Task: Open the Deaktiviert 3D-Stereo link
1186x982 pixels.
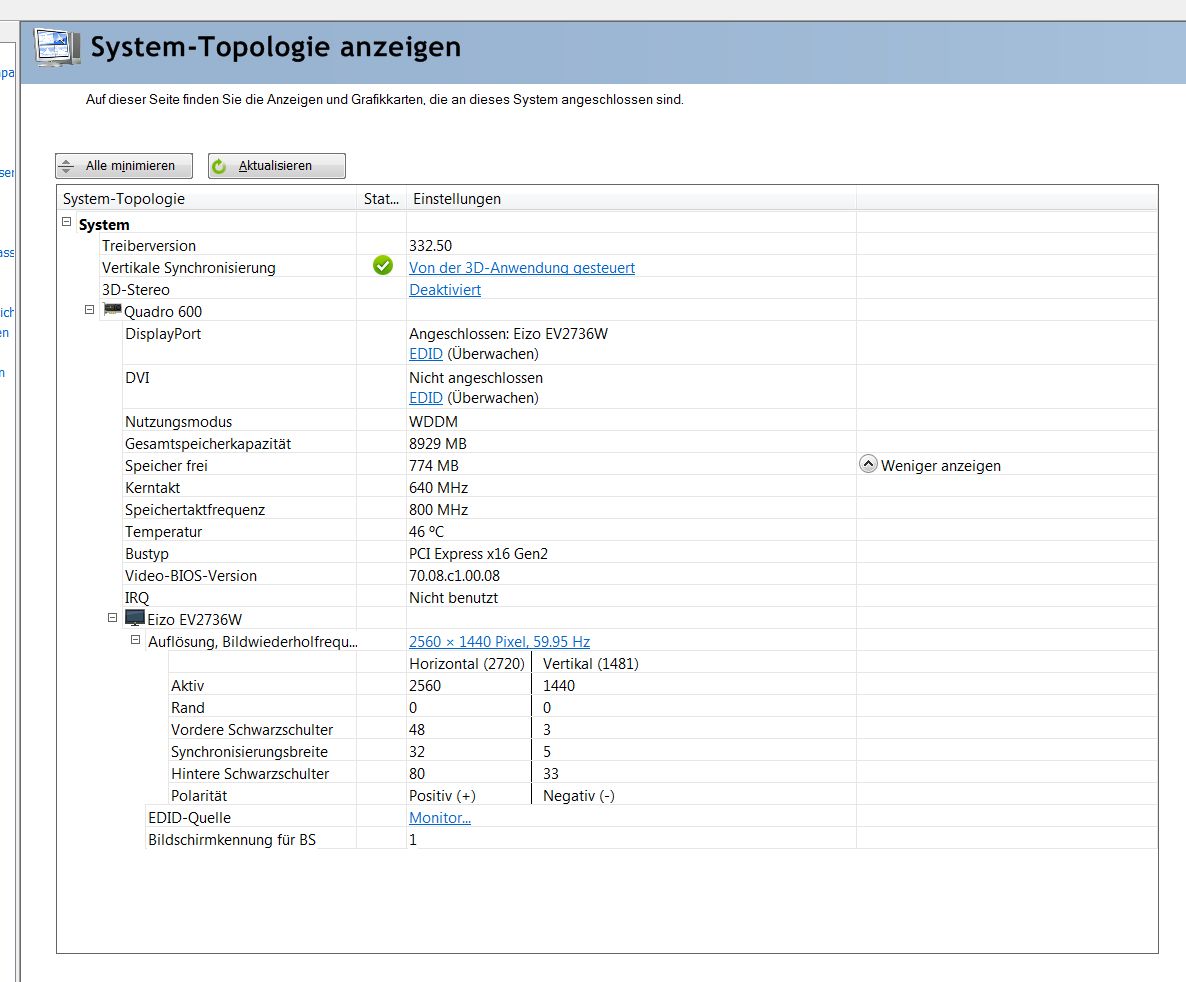Action: point(444,290)
